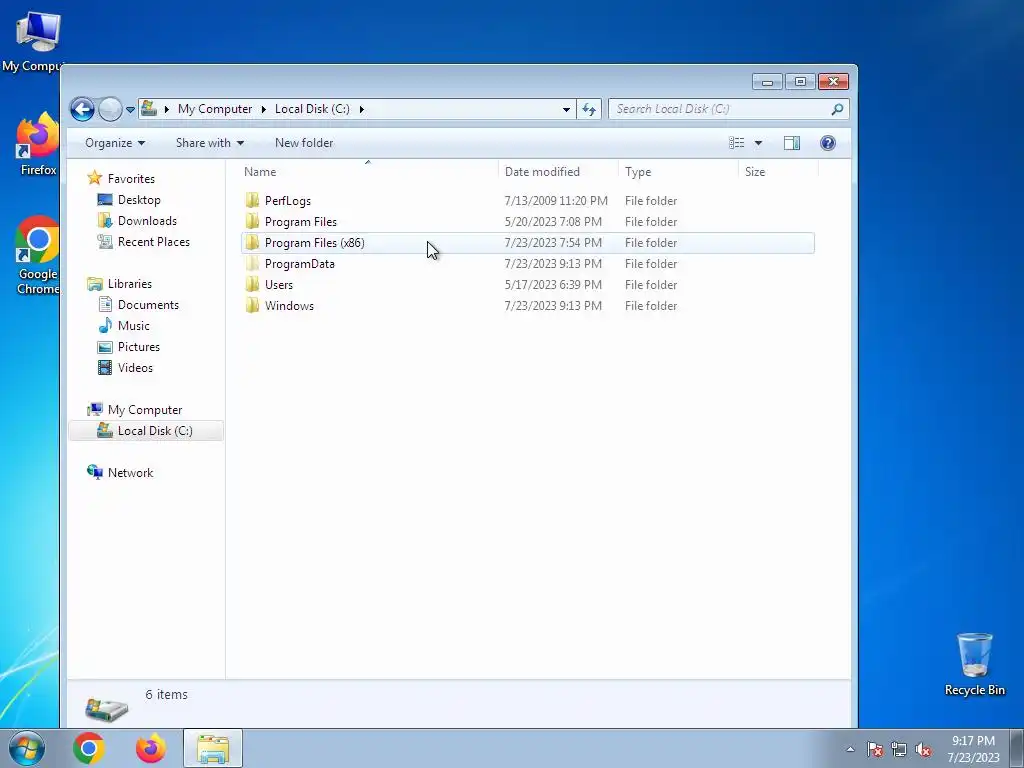Click the Show desktop button
The image size is (1024, 768).
pyautogui.click(x=1017, y=748)
